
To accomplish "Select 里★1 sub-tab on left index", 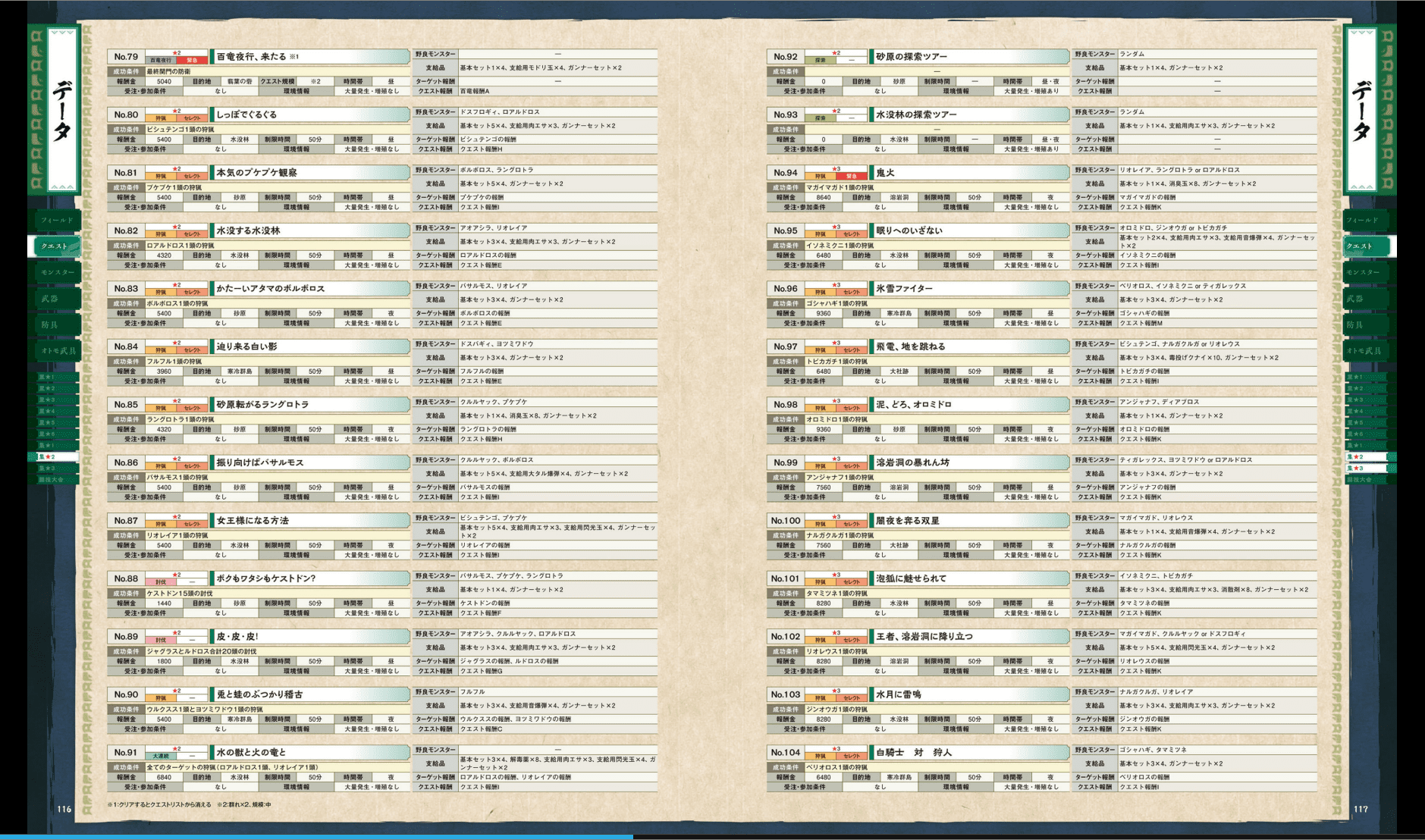I will pyautogui.click(x=52, y=377).
